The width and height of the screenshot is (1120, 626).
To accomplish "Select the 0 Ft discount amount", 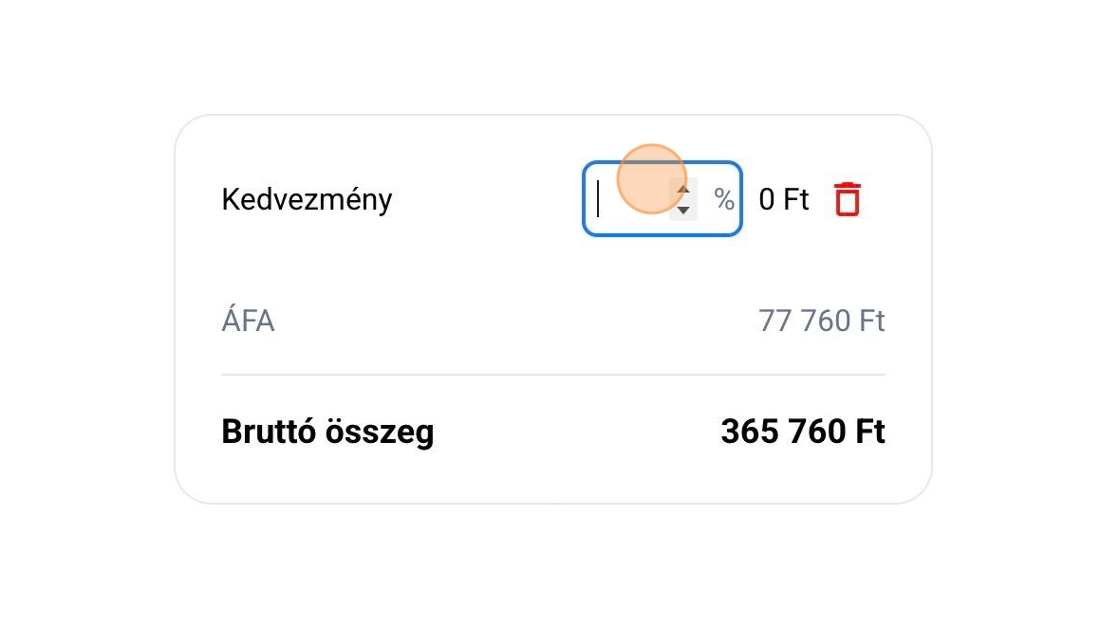I will tap(783, 199).
